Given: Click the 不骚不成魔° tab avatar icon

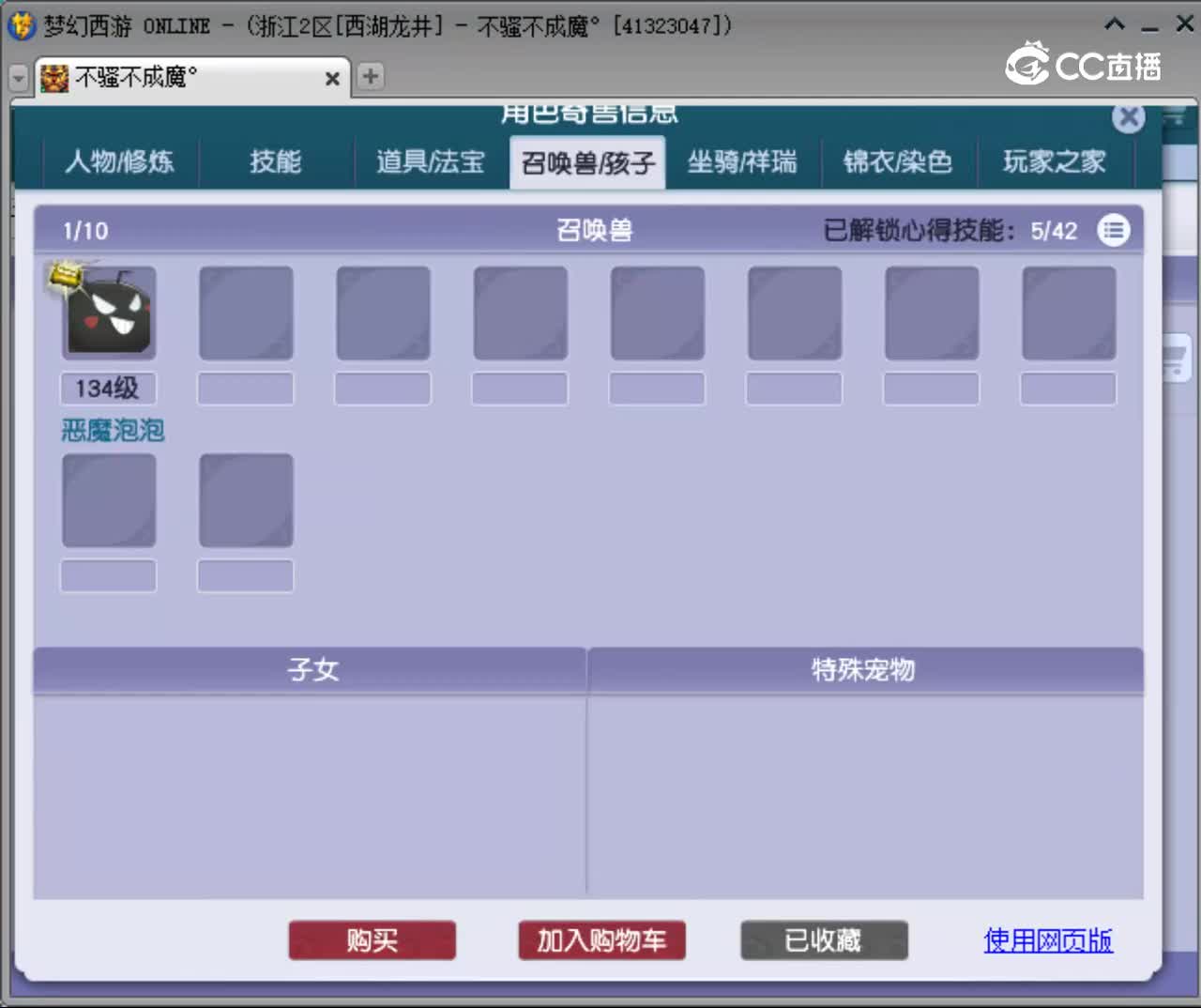Looking at the screenshot, I should pos(54,78).
